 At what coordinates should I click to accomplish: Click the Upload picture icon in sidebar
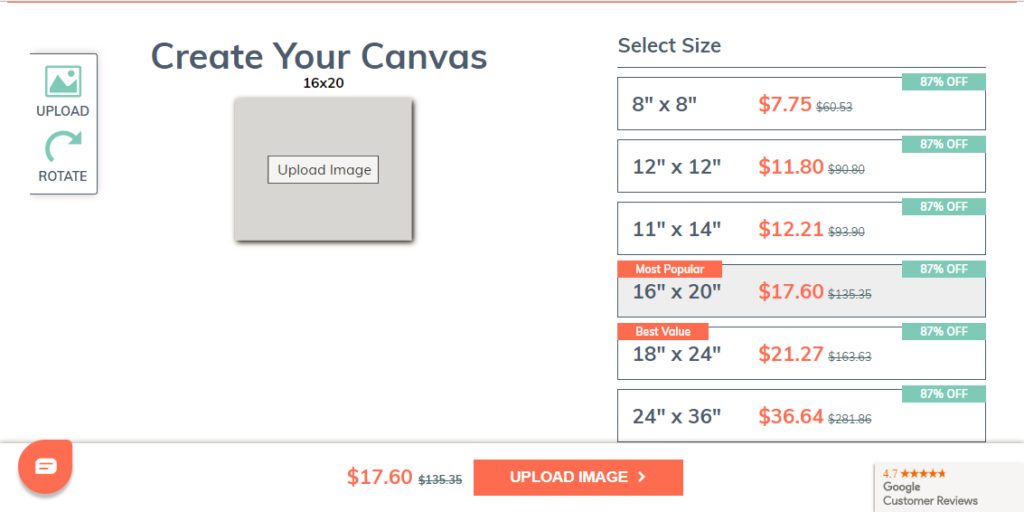pos(63,82)
